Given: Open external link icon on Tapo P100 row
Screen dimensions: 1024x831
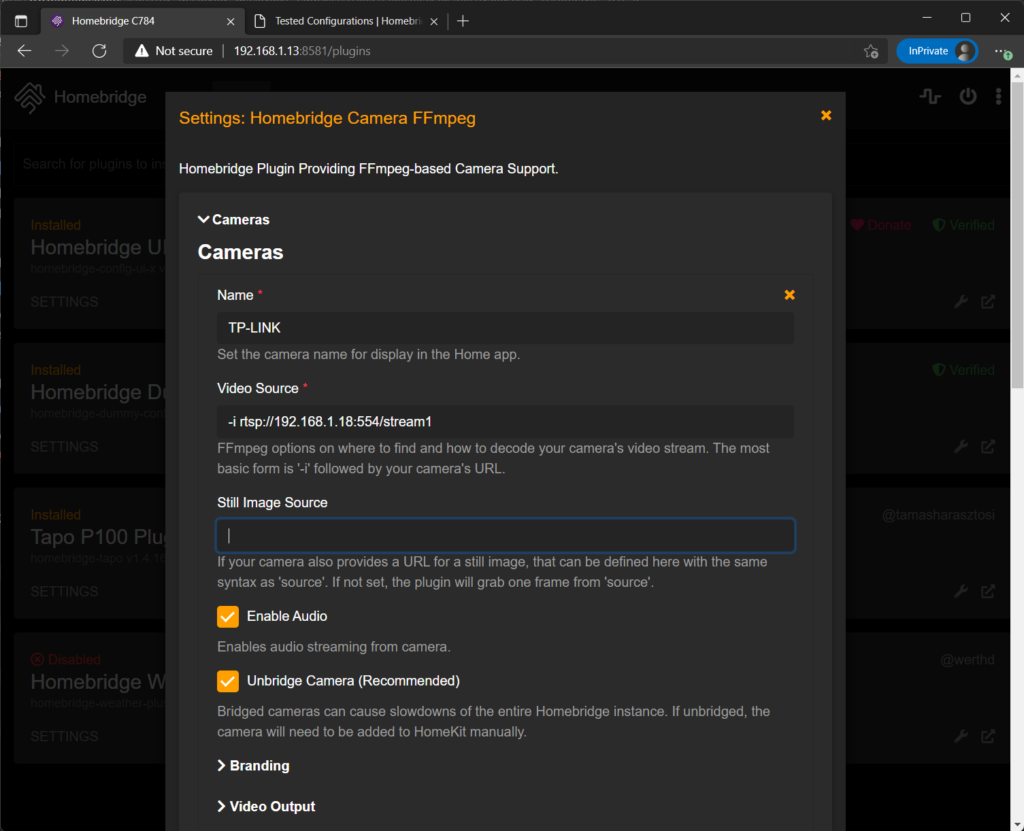Looking at the screenshot, I should tap(988, 592).
